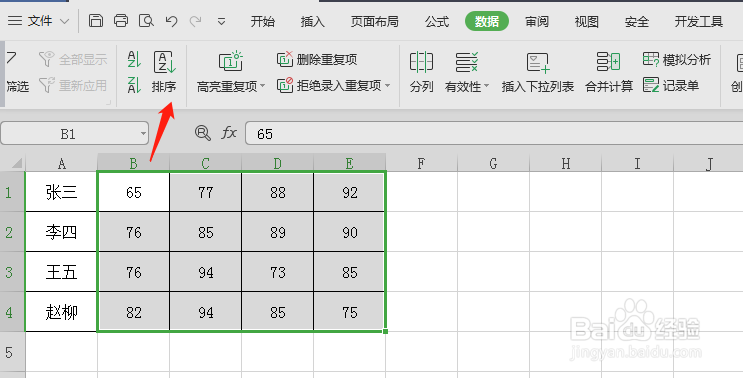Click the 合并计算 consolidate icon

coord(608,62)
